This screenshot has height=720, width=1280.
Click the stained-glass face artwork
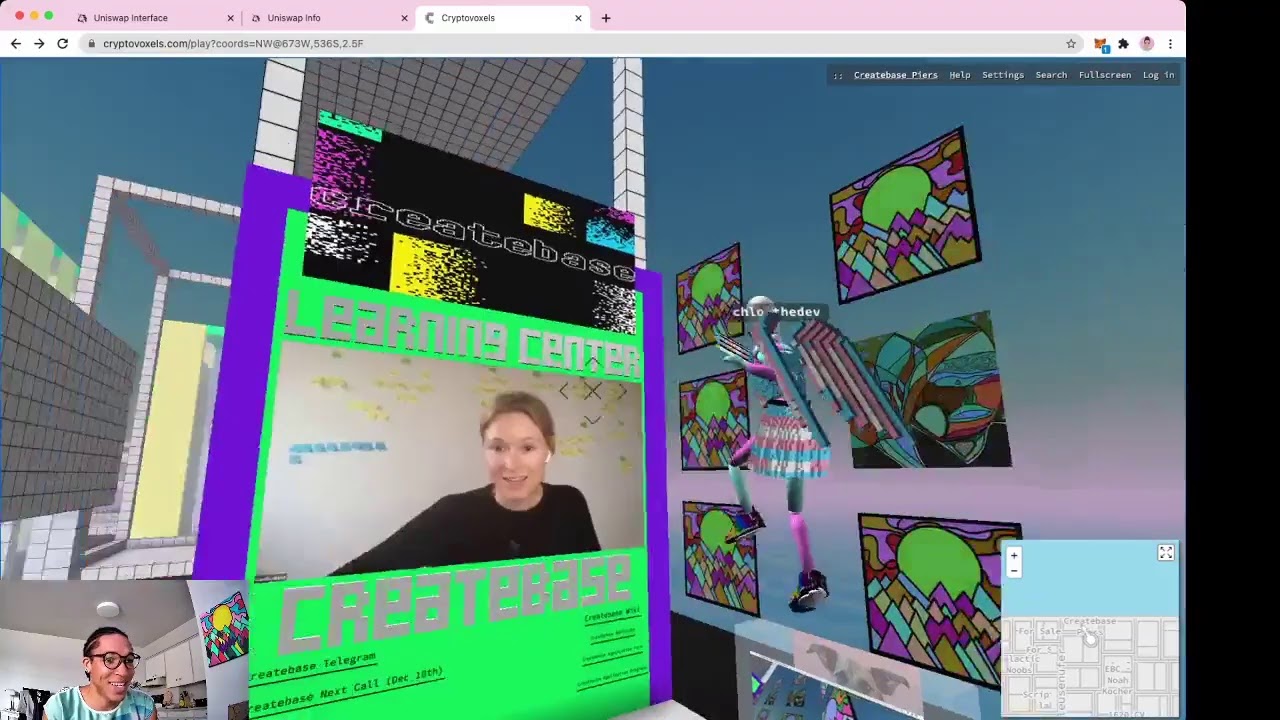tap(930, 392)
